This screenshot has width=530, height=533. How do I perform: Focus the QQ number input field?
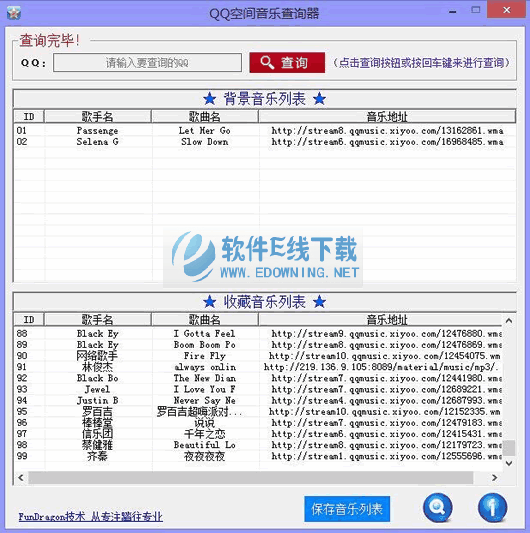click(148, 63)
